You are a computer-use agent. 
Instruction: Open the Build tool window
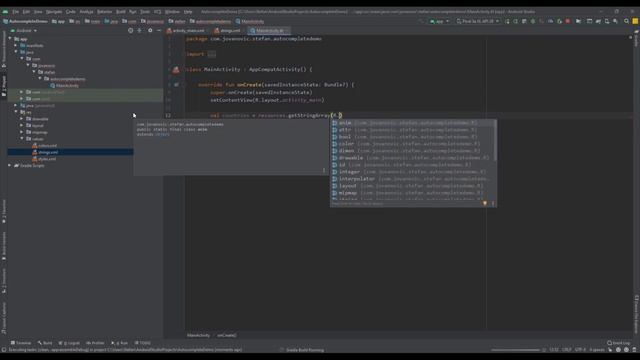pos(45,343)
